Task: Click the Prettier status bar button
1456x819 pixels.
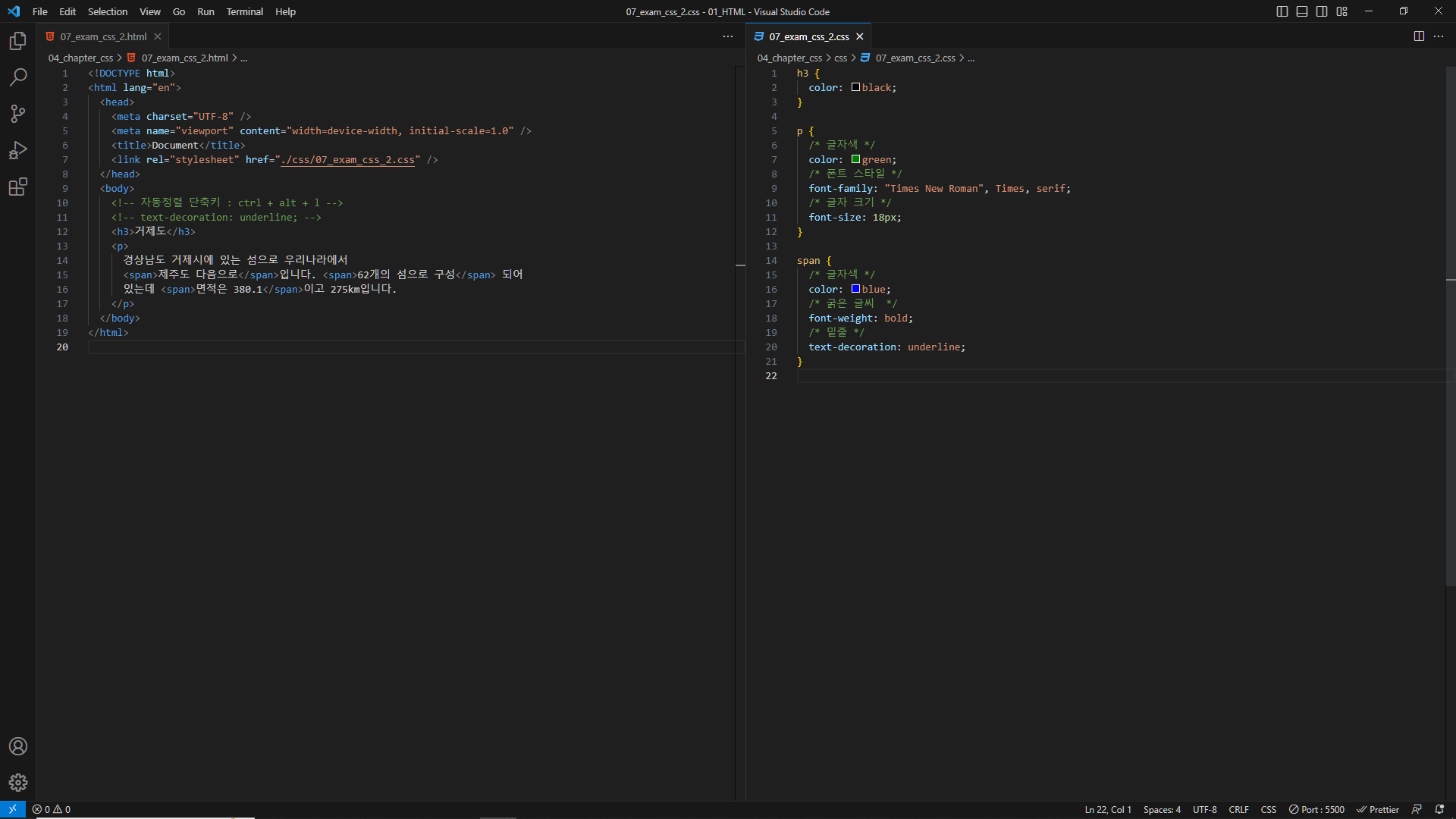Action: [1378, 810]
